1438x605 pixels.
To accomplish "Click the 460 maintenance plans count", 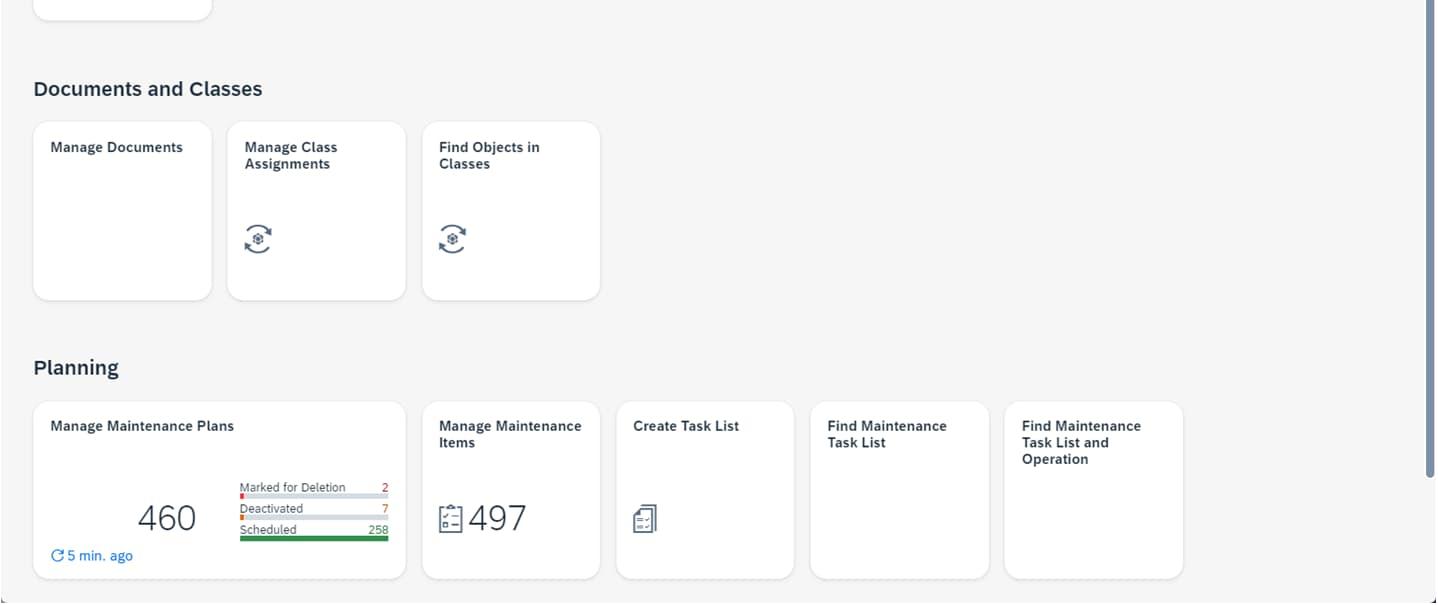I will pos(167,519).
